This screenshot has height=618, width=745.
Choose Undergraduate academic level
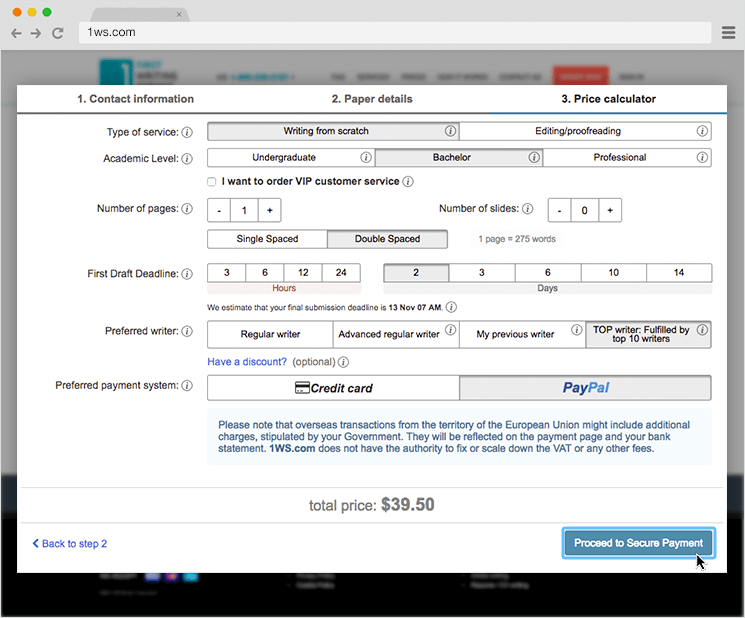point(284,158)
